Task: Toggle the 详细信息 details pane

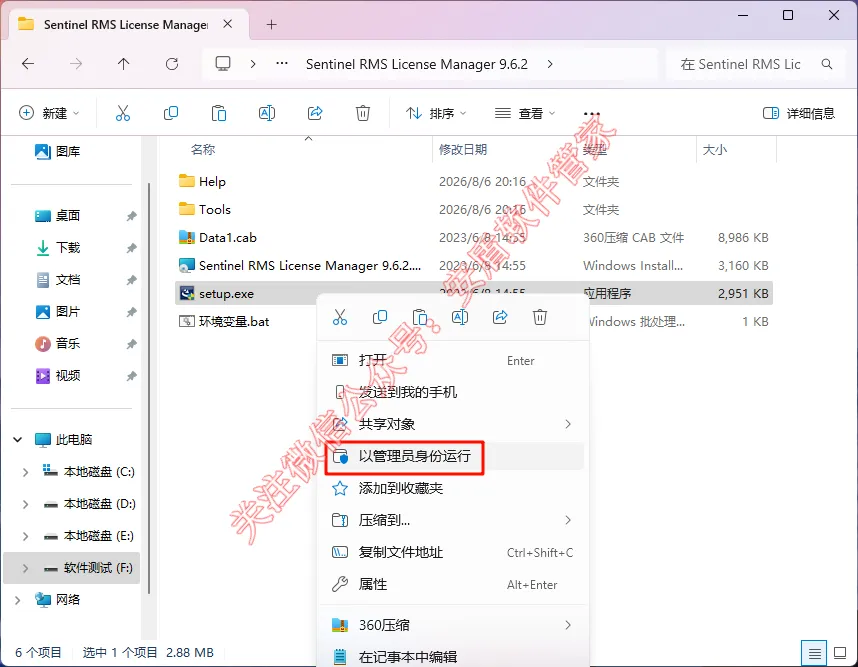Action: (799, 113)
